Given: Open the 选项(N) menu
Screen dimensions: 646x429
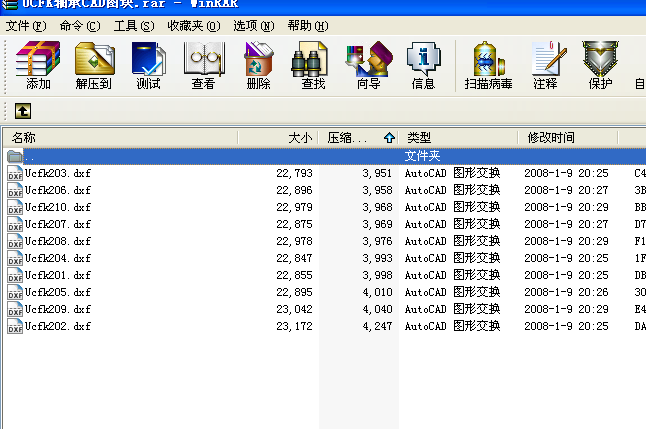Looking at the screenshot, I should (x=253, y=26).
